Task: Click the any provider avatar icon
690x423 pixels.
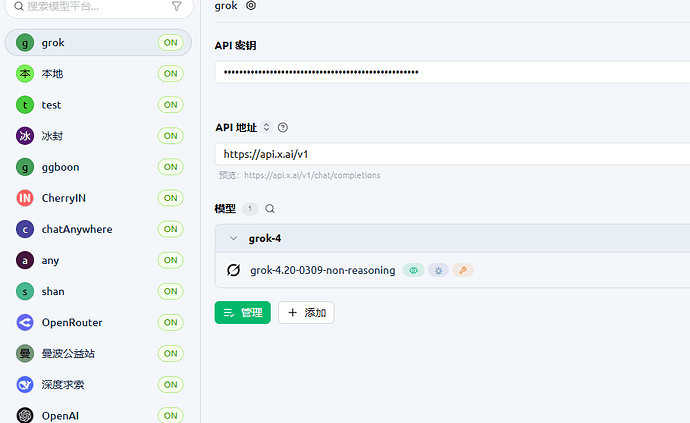Action: [25, 260]
